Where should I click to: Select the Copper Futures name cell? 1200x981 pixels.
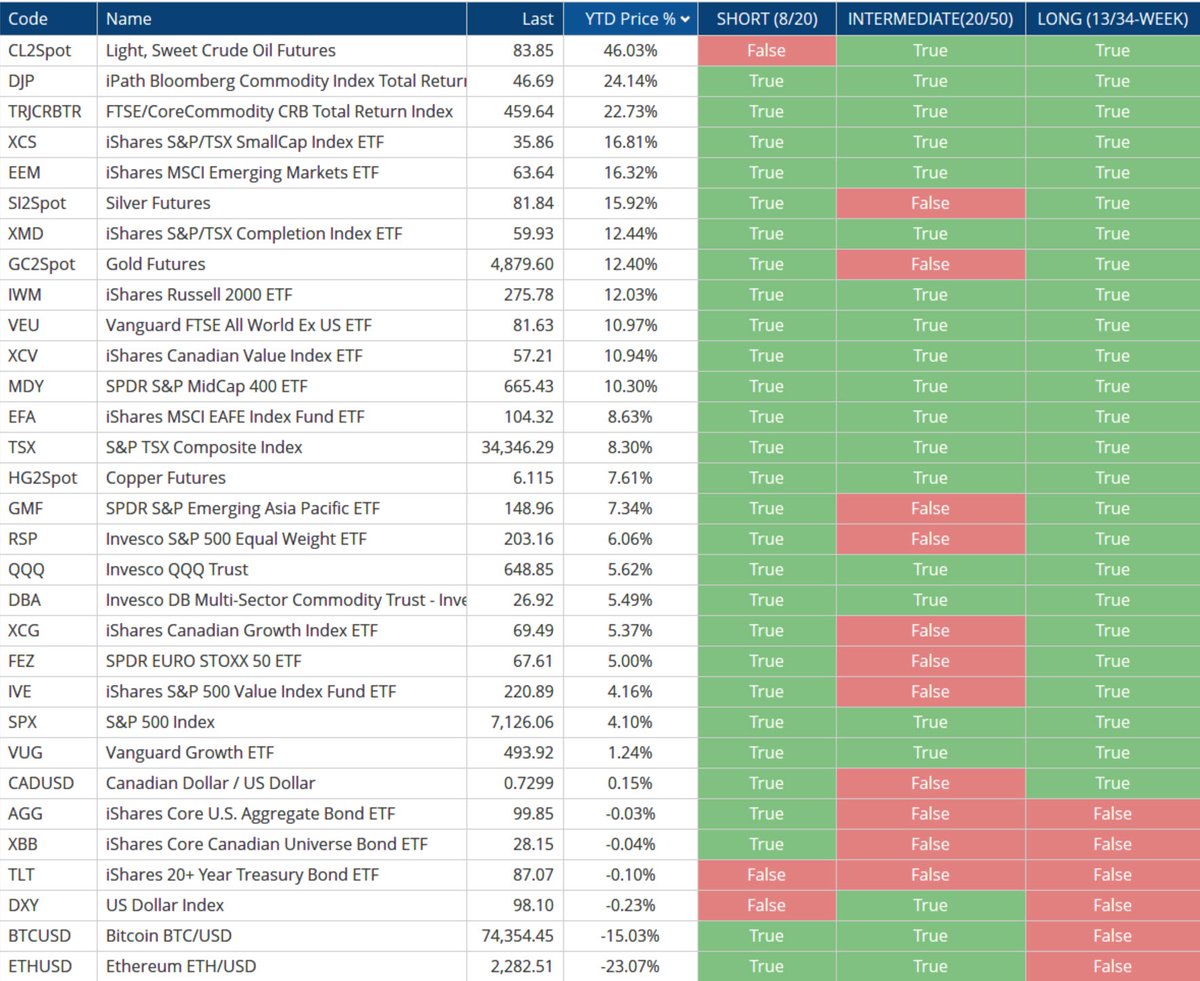click(x=282, y=477)
